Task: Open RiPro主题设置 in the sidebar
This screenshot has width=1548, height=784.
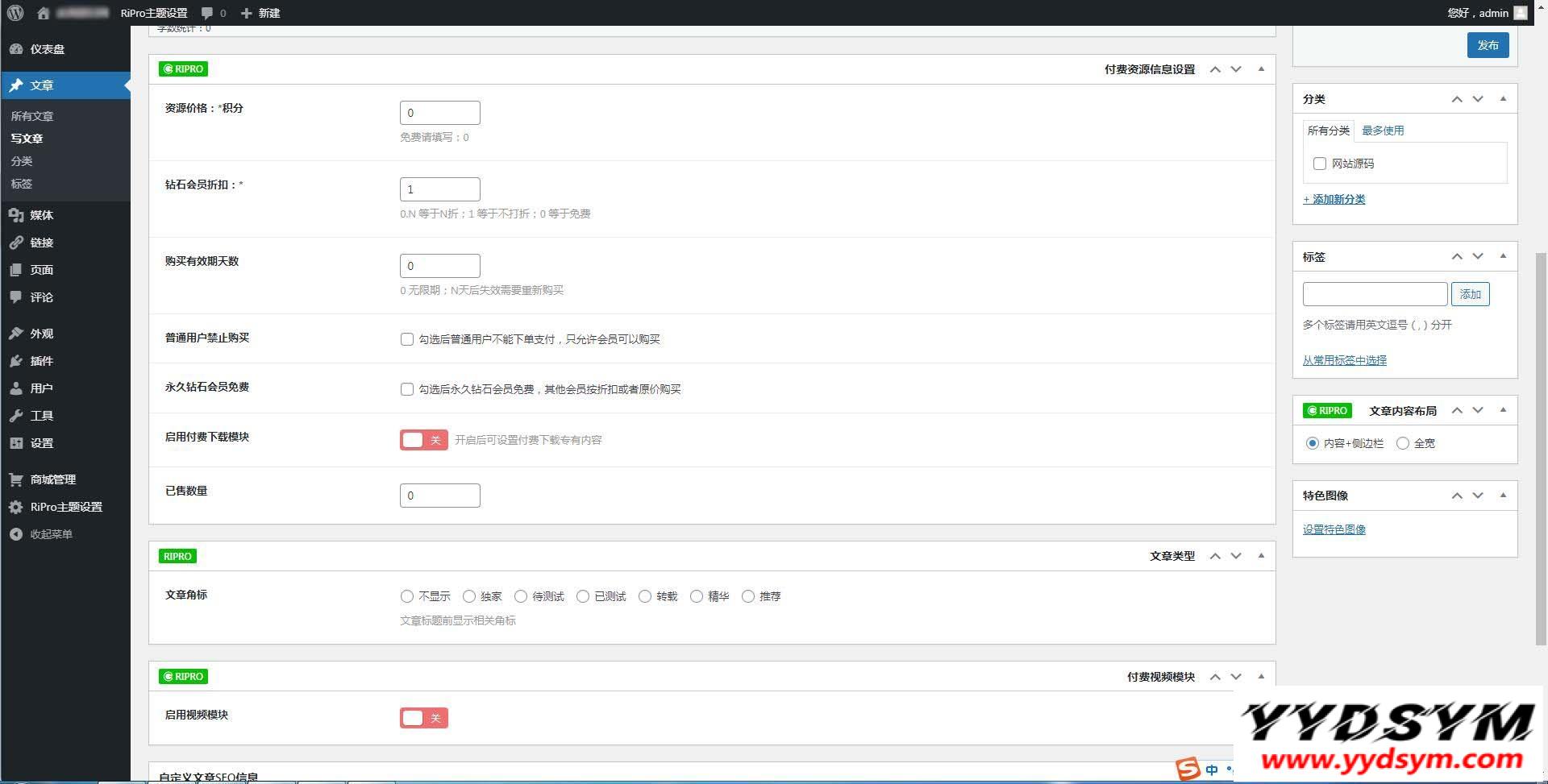Action: 65,507
